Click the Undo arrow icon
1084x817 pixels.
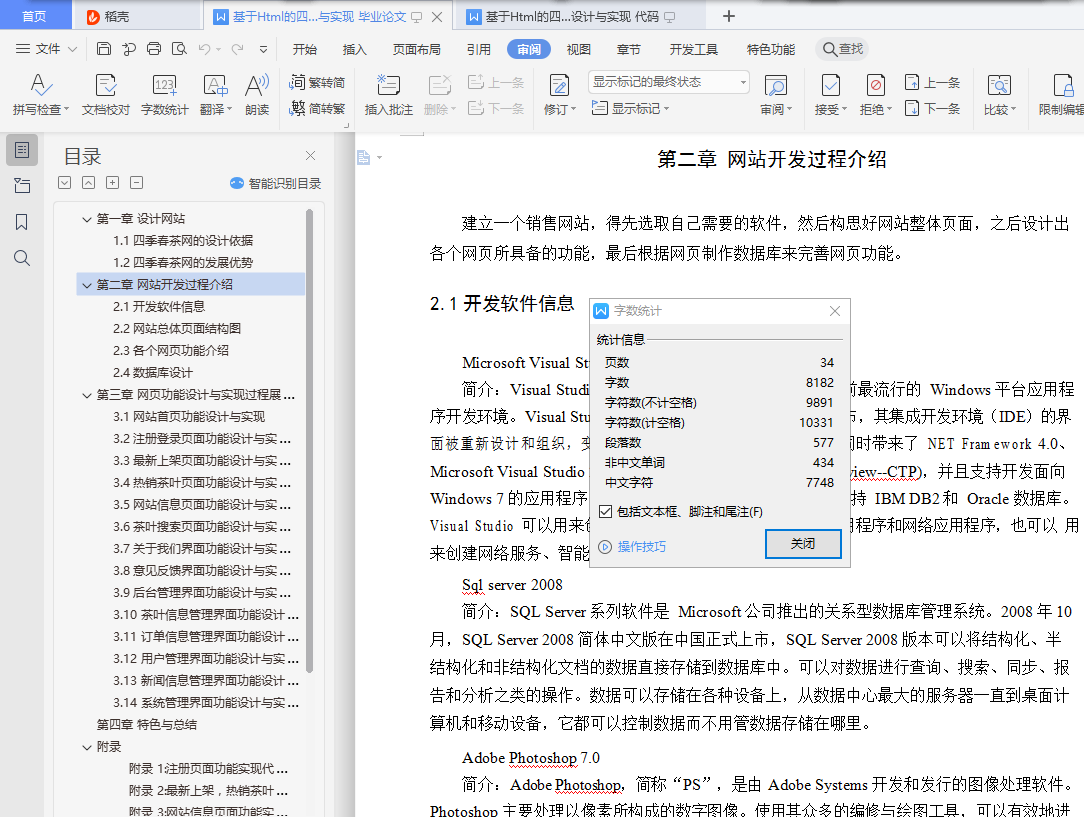(204, 48)
